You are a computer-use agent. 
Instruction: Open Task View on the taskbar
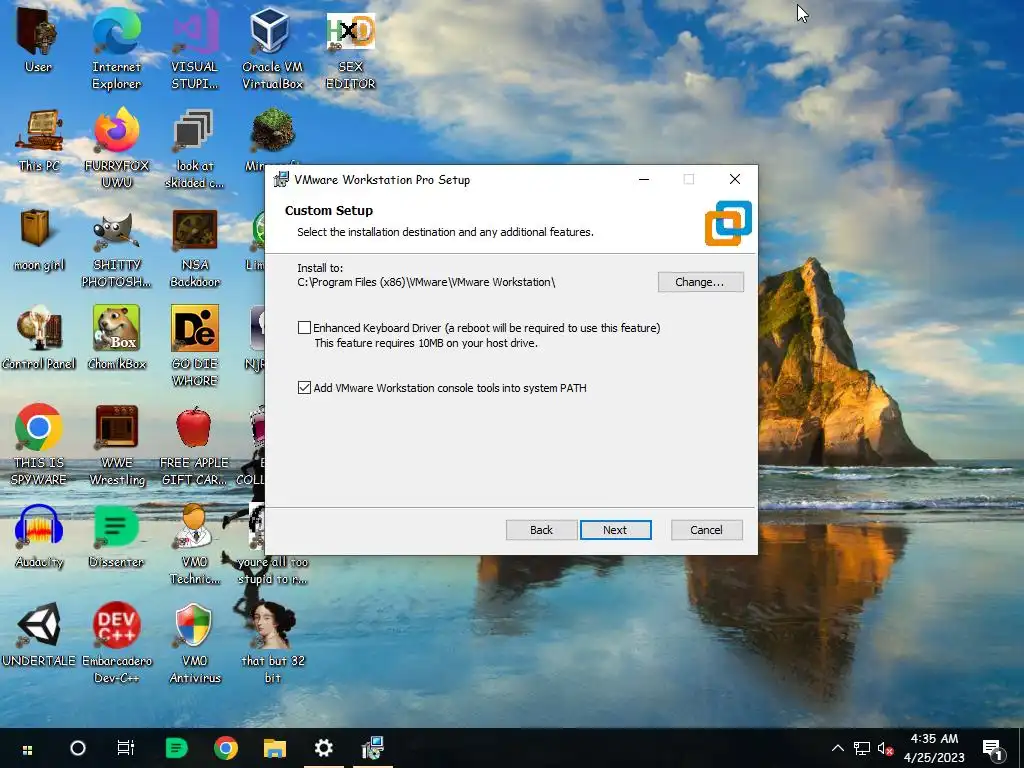(125, 748)
